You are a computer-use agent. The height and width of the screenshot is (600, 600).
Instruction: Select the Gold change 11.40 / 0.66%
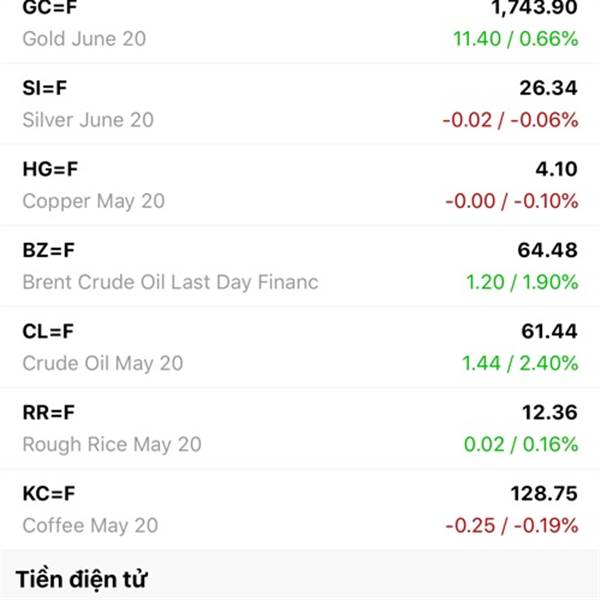point(515,39)
